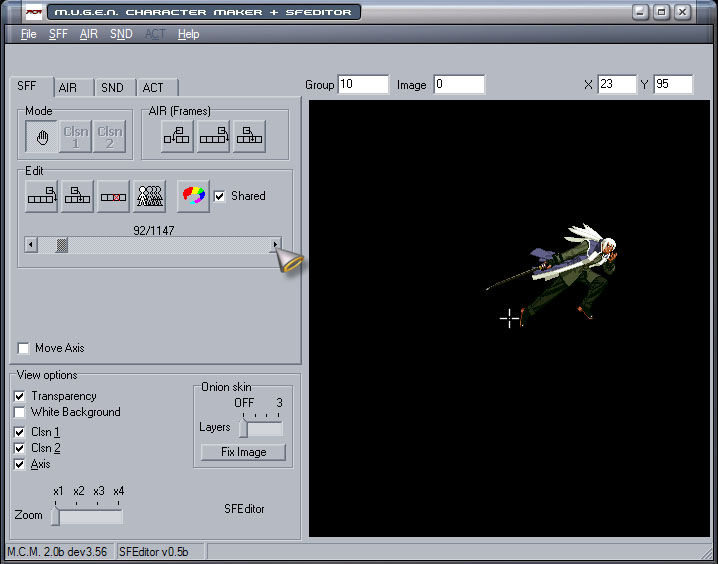
Task: Click the middle AIR Frames icon
Action: [x=214, y=137]
